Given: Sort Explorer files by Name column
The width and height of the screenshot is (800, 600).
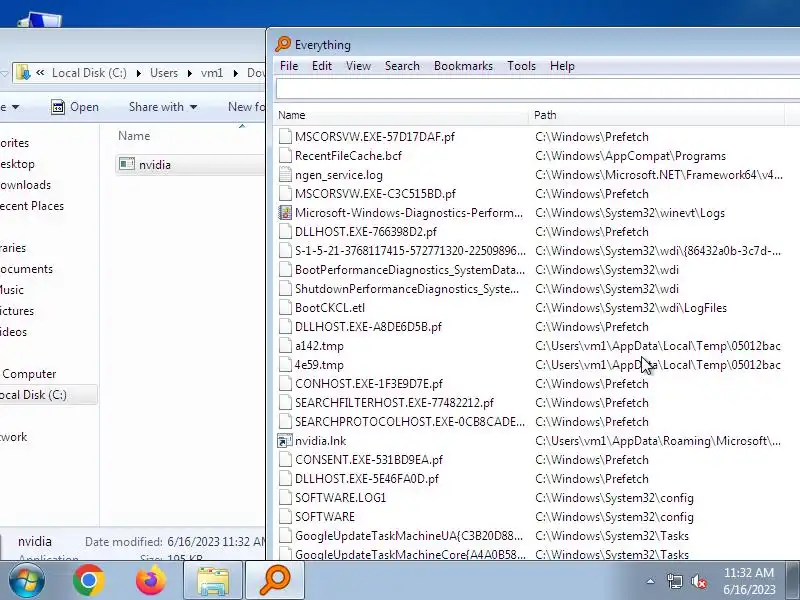Looking at the screenshot, I should pos(134,136).
